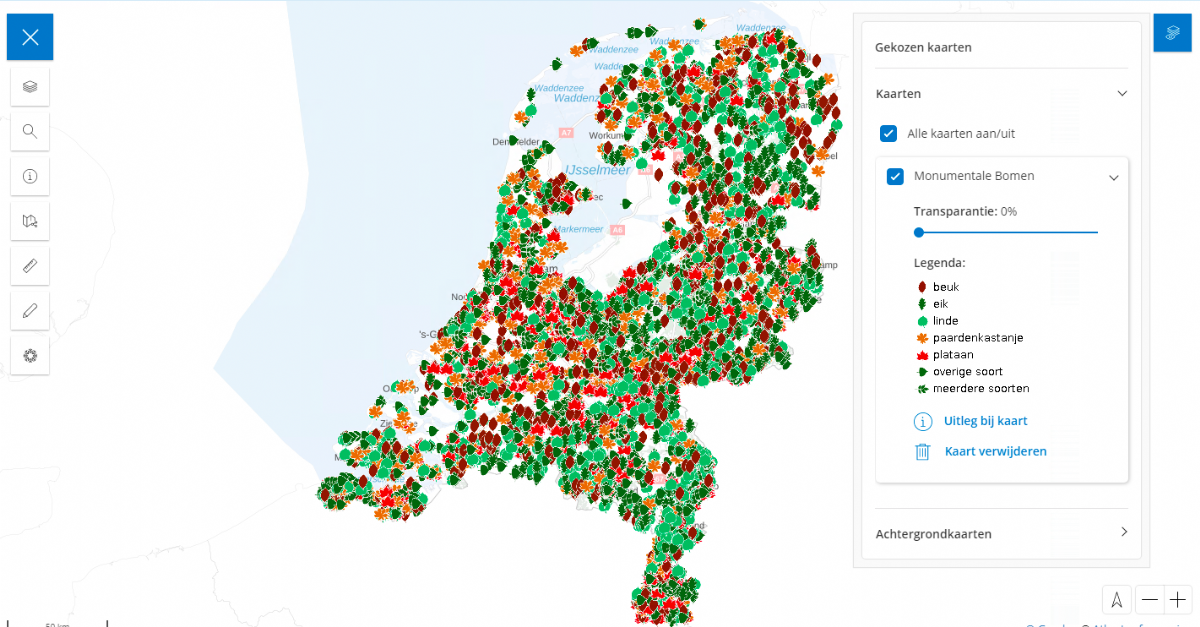
Task: Click the eik legend leaf icon
Action: 921,304
